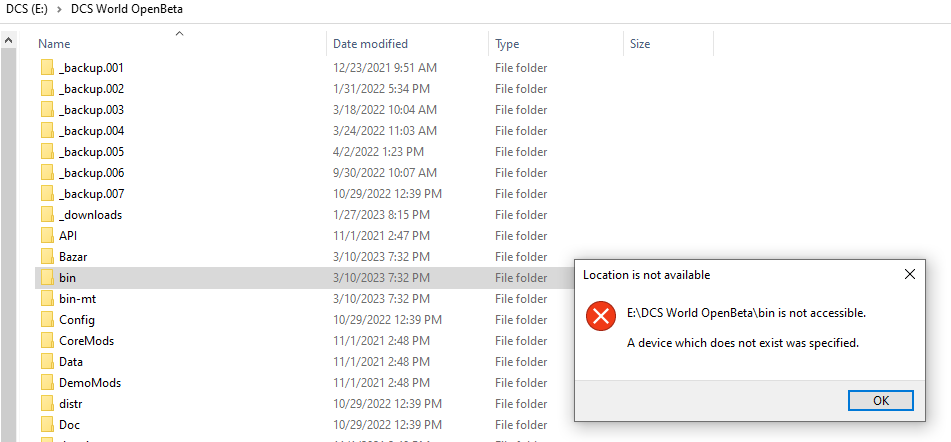Select the CoreMods folder name
Screen dimensions: 951x442
tap(87, 341)
